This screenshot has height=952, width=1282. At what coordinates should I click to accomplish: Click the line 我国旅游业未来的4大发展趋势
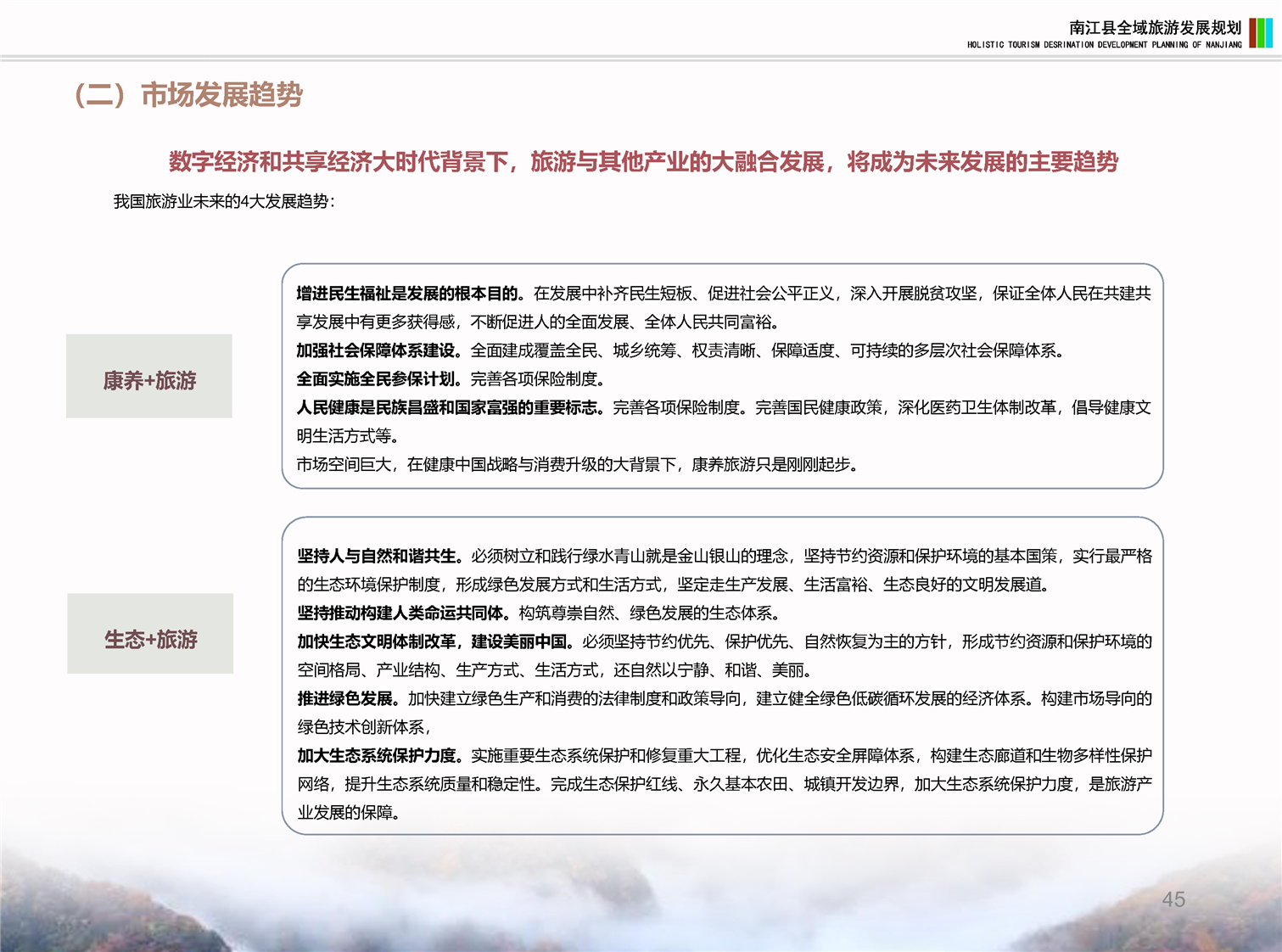click(224, 201)
